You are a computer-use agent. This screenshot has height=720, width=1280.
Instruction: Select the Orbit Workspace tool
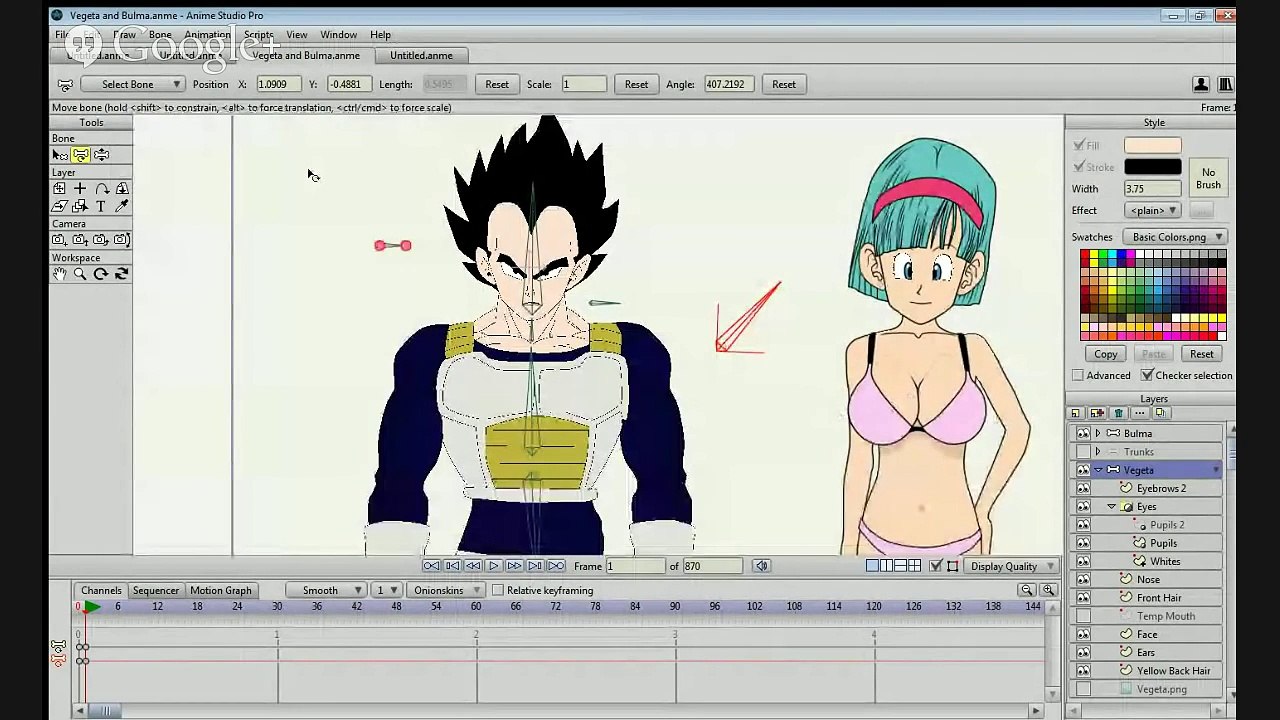pos(122,274)
